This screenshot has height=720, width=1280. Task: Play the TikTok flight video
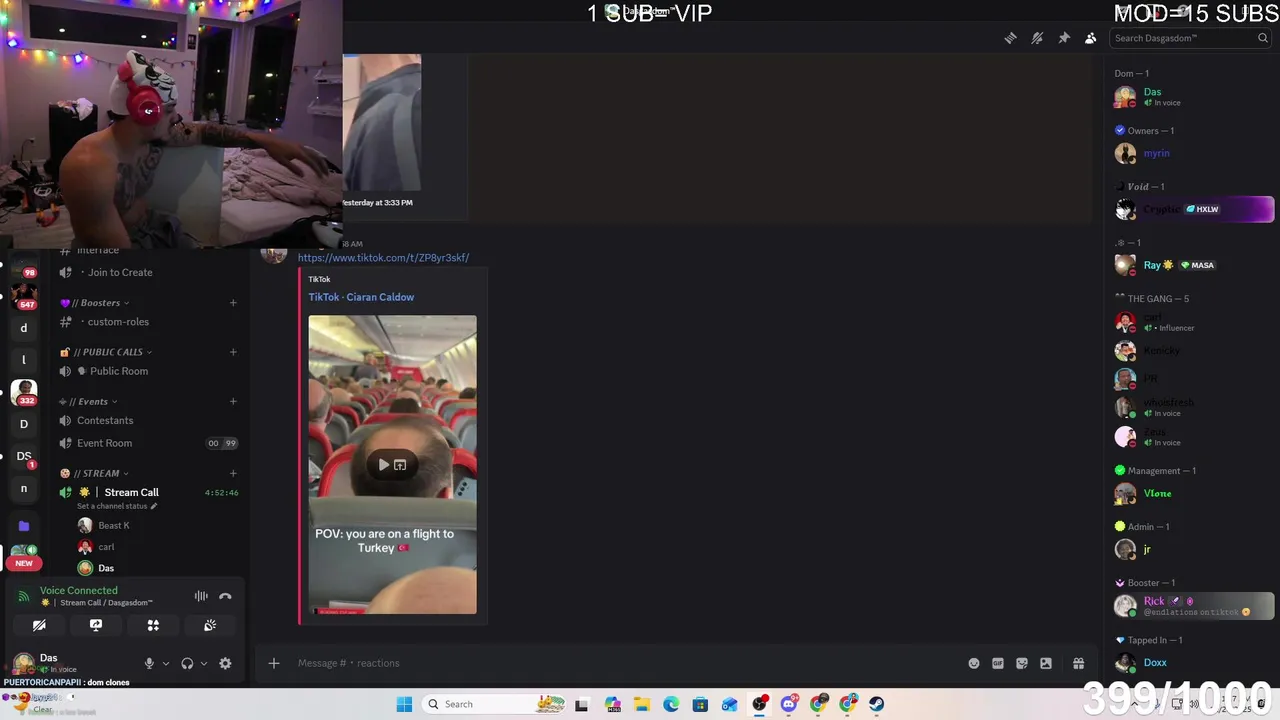(x=383, y=465)
